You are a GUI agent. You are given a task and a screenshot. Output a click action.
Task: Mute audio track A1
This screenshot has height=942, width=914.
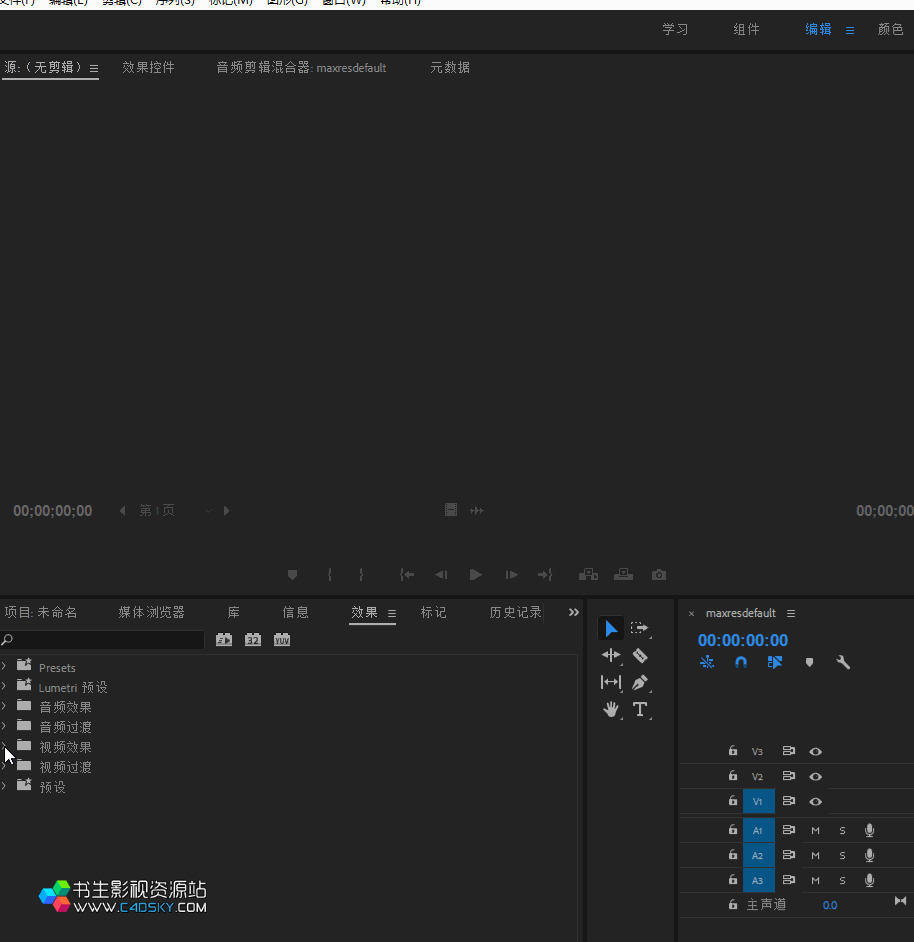point(815,830)
